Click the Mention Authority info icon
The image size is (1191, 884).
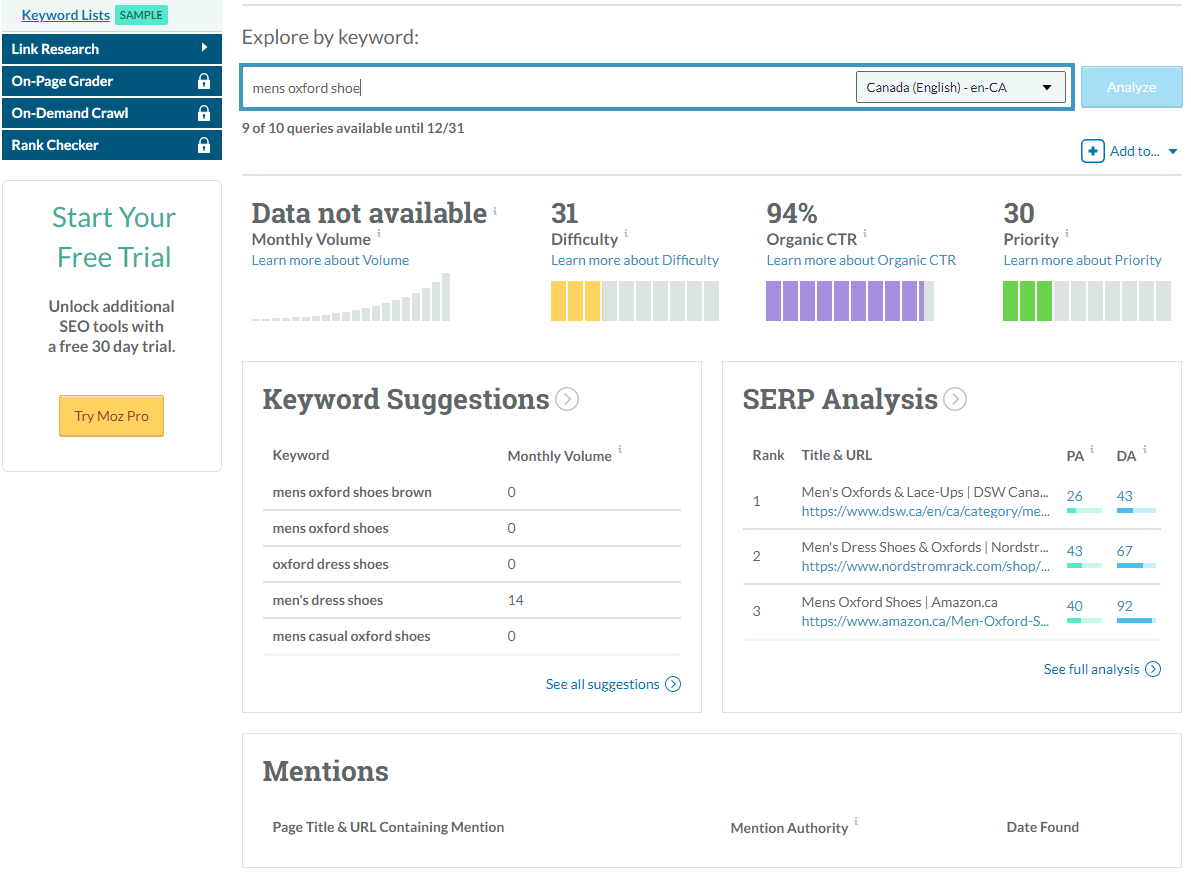[x=856, y=822]
